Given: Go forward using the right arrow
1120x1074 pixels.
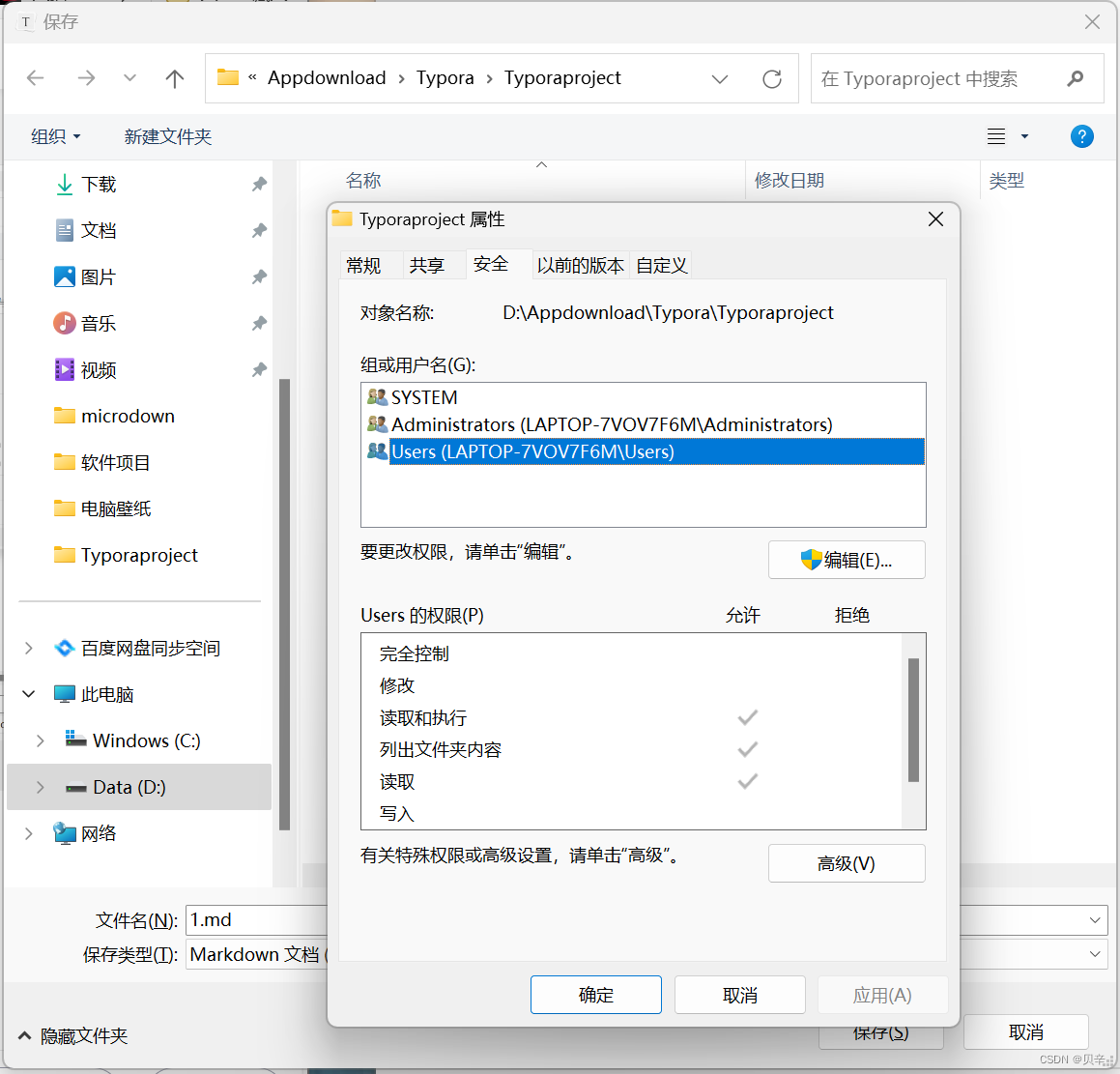Looking at the screenshot, I should click(86, 78).
